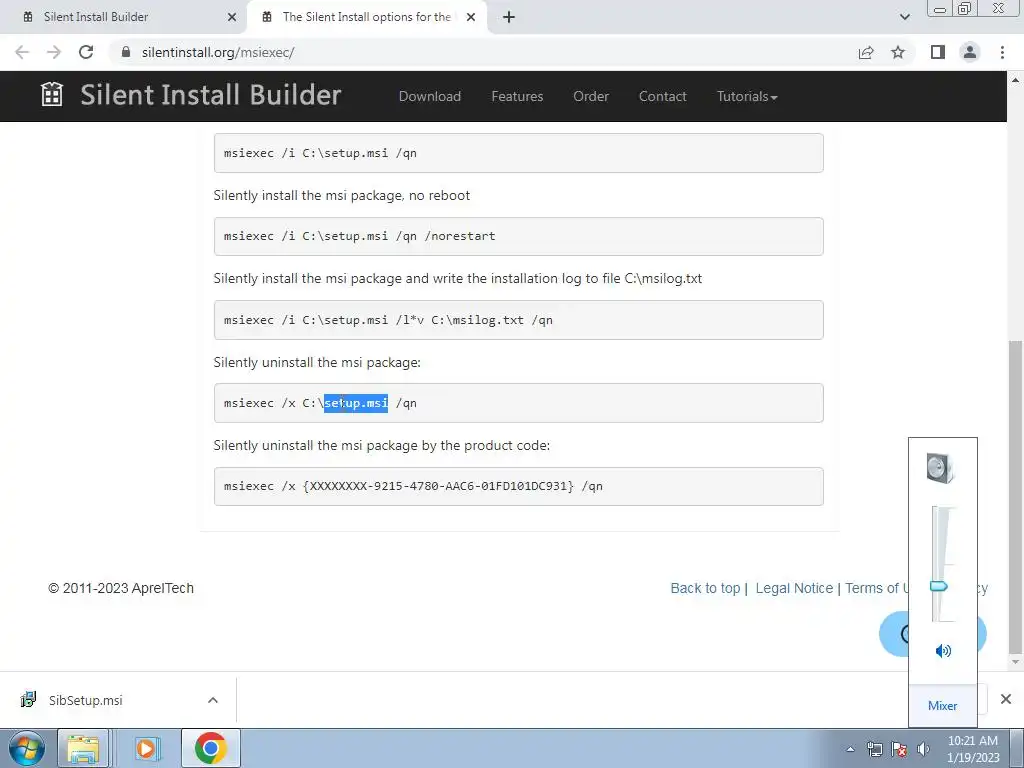Click SibSetup.msi download item
Screen dimensions: 1024x768
click(x=119, y=700)
